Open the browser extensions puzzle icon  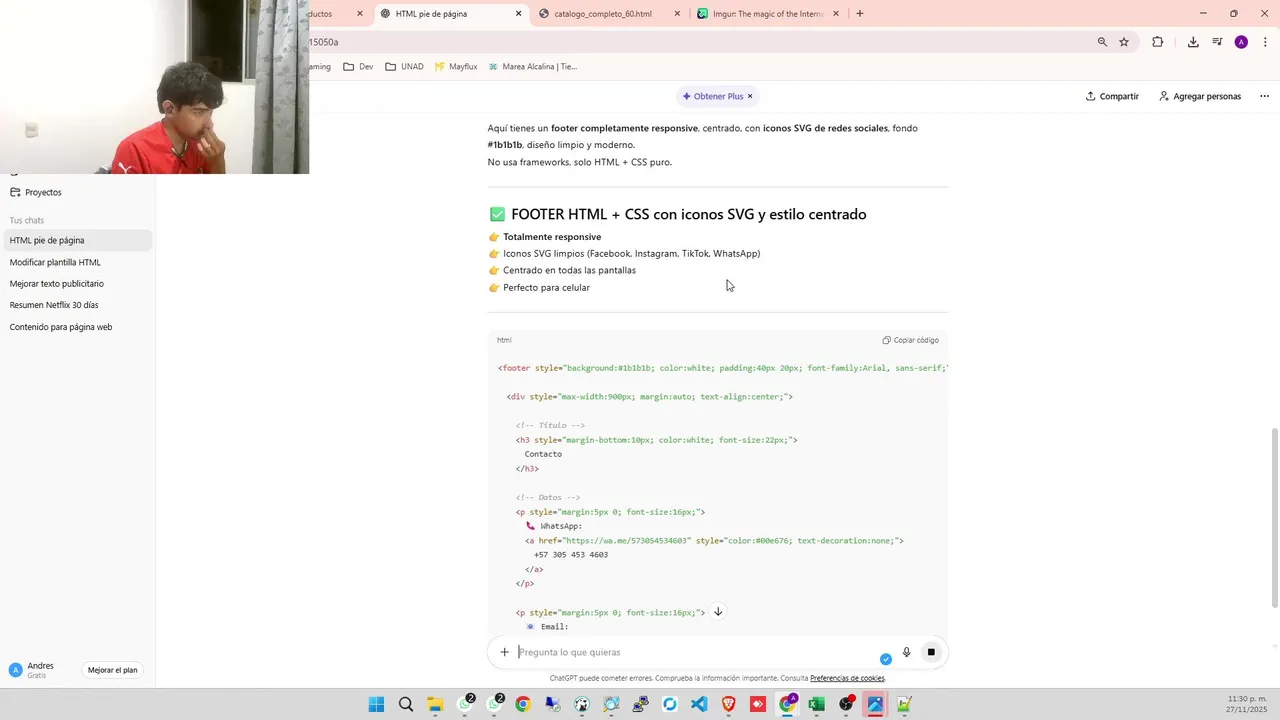(1157, 42)
